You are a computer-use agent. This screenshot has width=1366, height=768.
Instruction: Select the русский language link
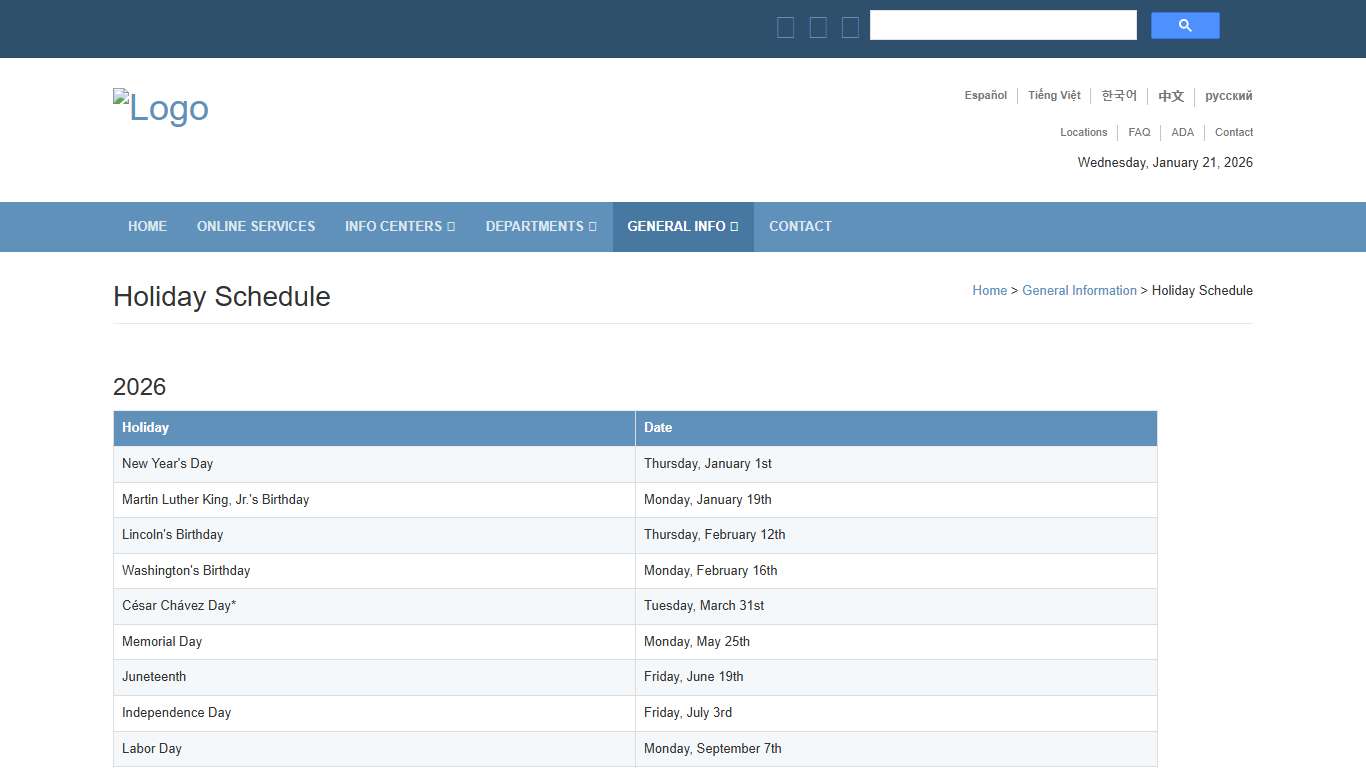tap(1228, 96)
